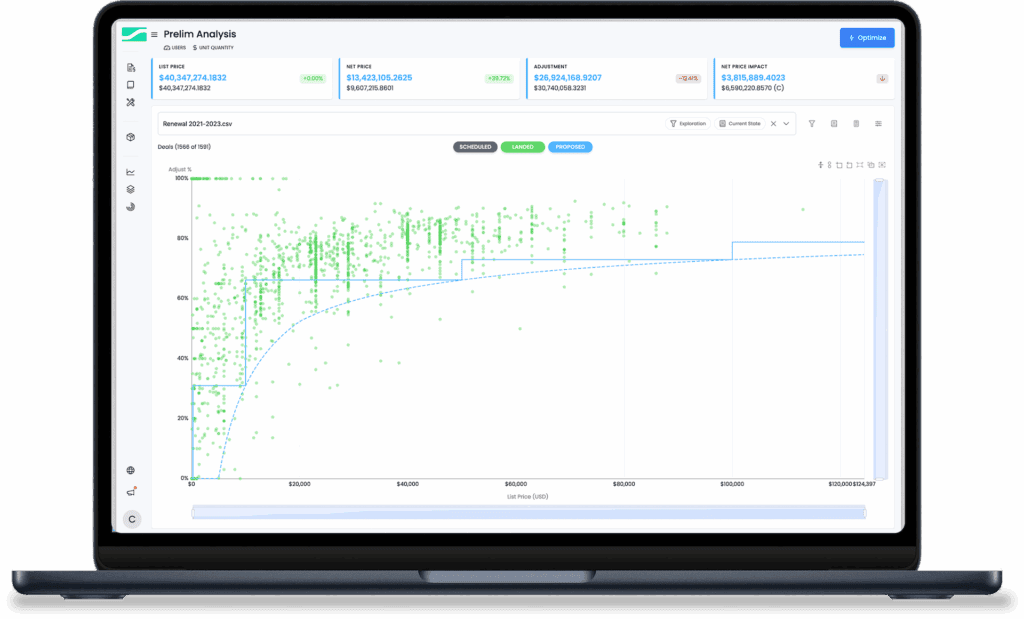This screenshot has width=1024, height=619.
Task: Open the globe language icon
Action: coord(130,470)
